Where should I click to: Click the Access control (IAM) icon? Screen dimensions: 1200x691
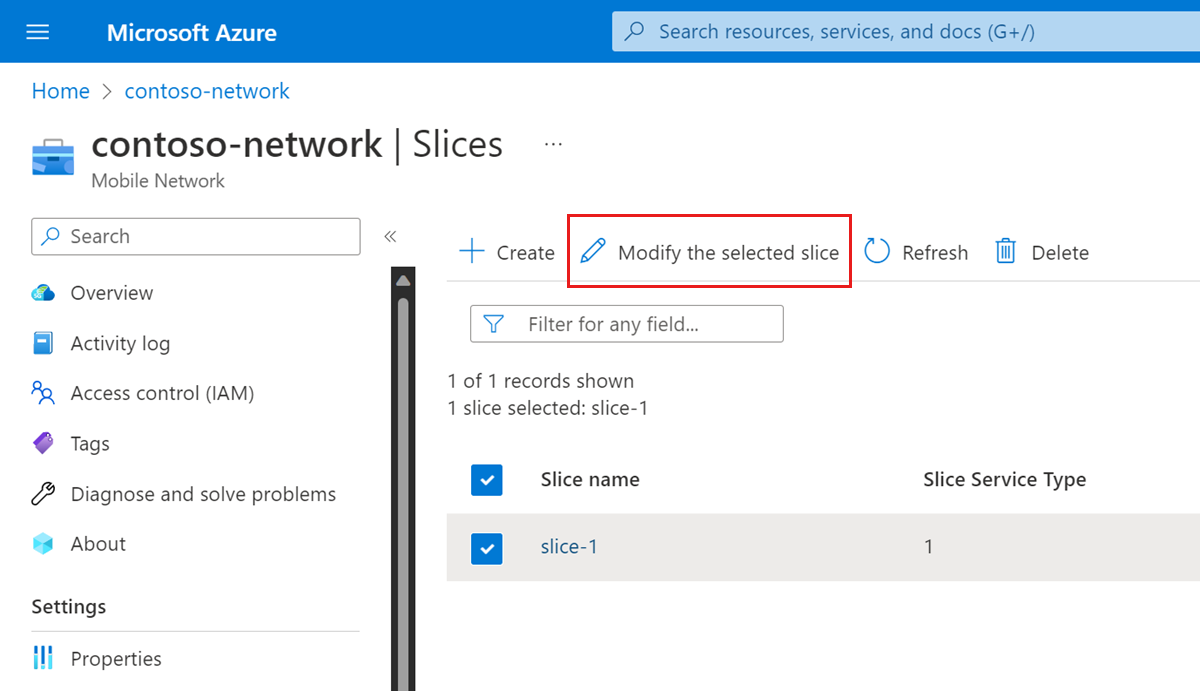tap(44, 393)
